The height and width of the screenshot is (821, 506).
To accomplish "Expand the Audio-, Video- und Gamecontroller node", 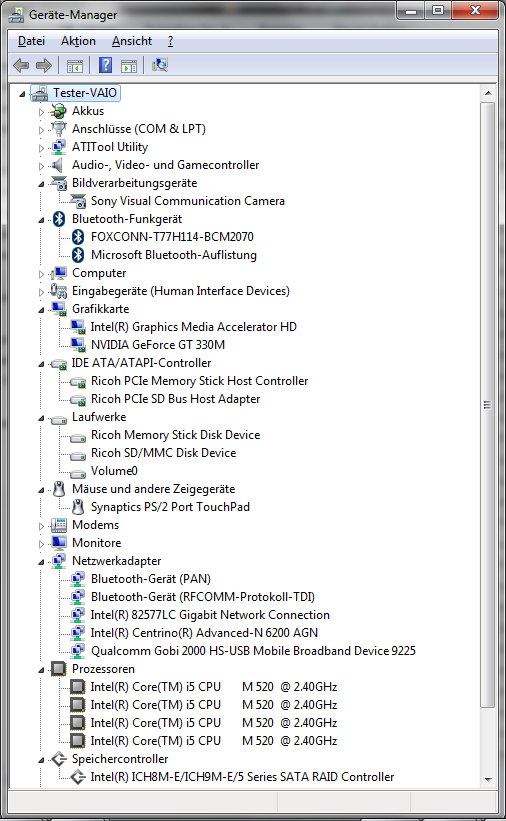I will point(41,166).
